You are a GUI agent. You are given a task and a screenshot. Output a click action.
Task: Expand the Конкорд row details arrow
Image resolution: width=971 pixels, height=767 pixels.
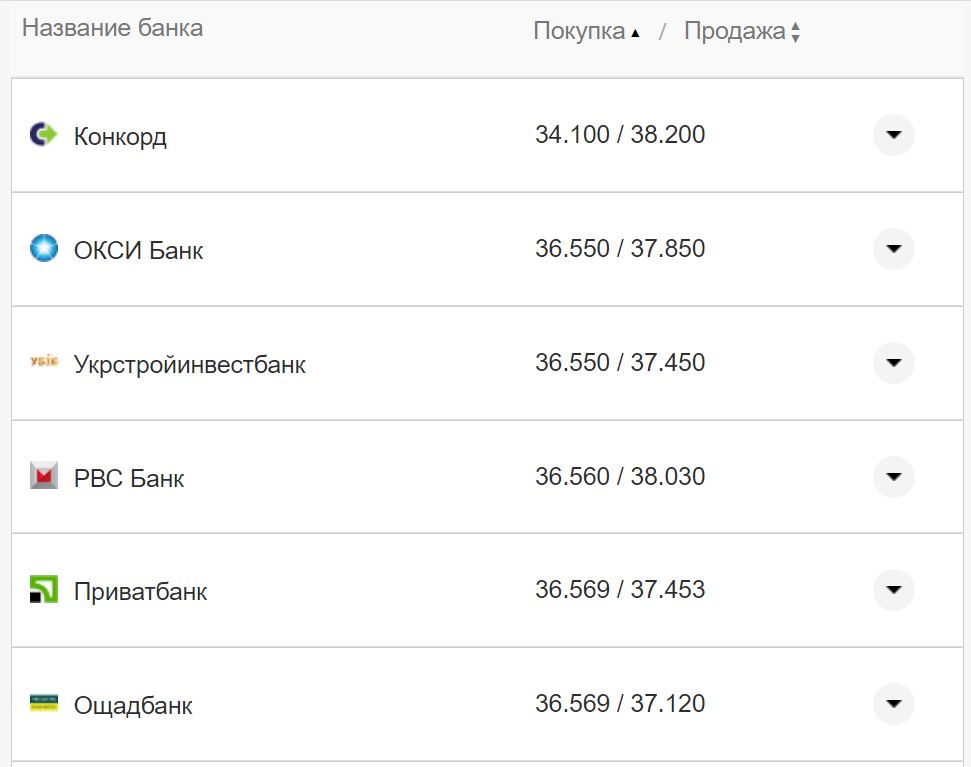(x=893, y=134)
